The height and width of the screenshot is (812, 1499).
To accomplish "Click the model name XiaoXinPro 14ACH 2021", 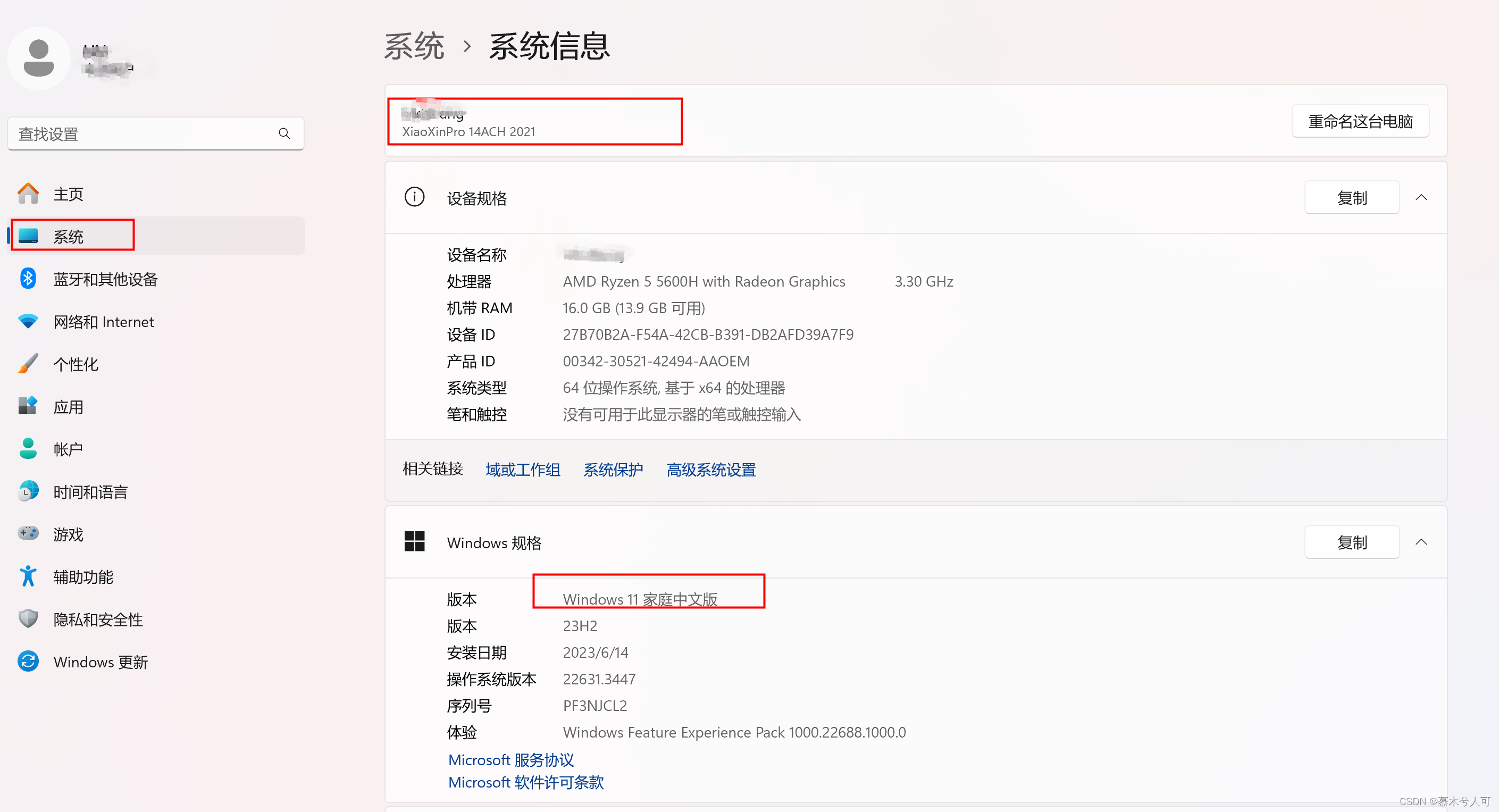I will tap(468, 131).
